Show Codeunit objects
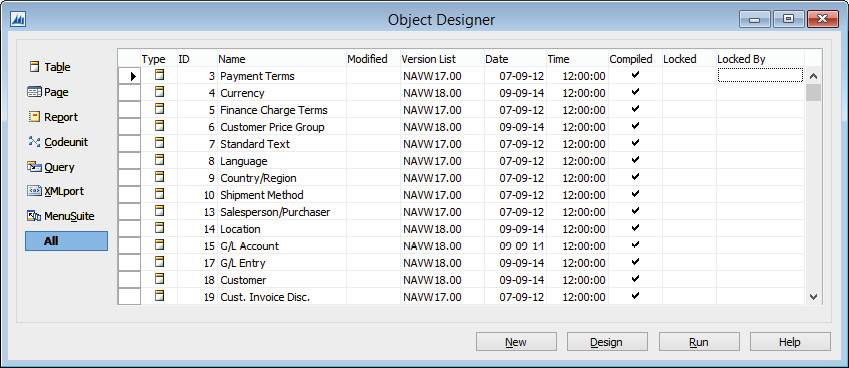The height and width of the screenshot is (368, 849). [x=58, y=142]
